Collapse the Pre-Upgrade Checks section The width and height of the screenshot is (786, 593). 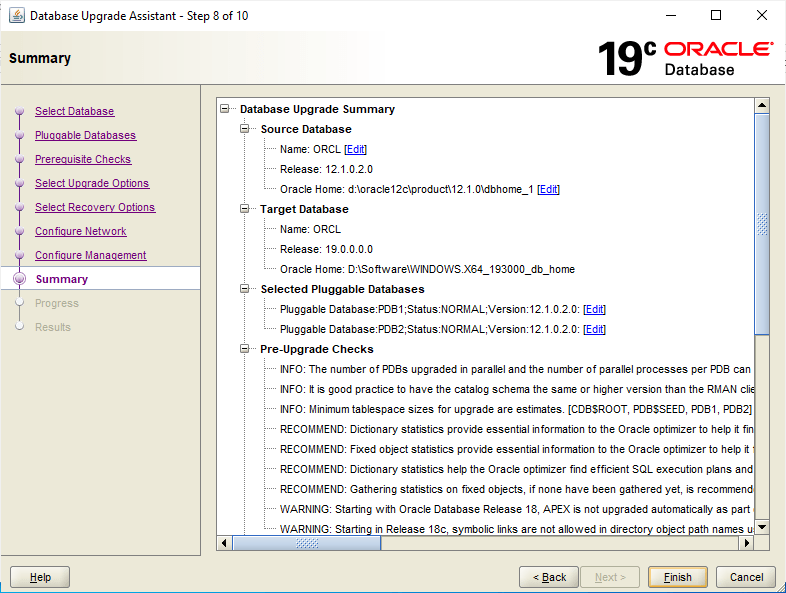[245, 349]
